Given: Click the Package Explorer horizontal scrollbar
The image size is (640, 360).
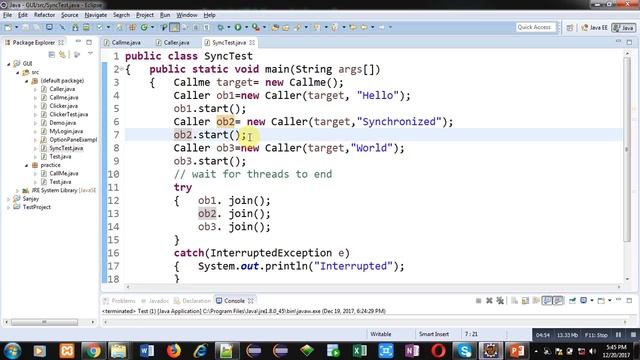Looking at the screenshot, I should [44, 322].
